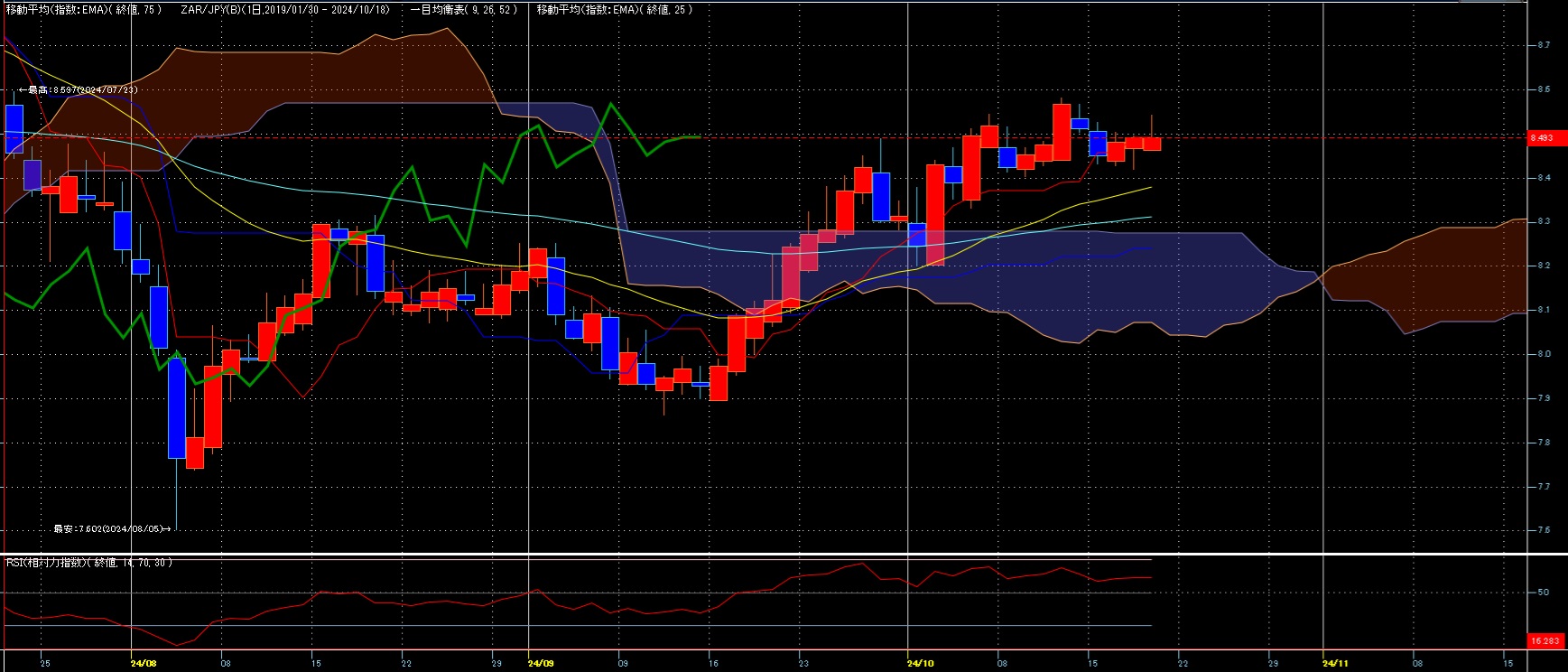Click the 8.6 price axis label

coord(1544,89)
